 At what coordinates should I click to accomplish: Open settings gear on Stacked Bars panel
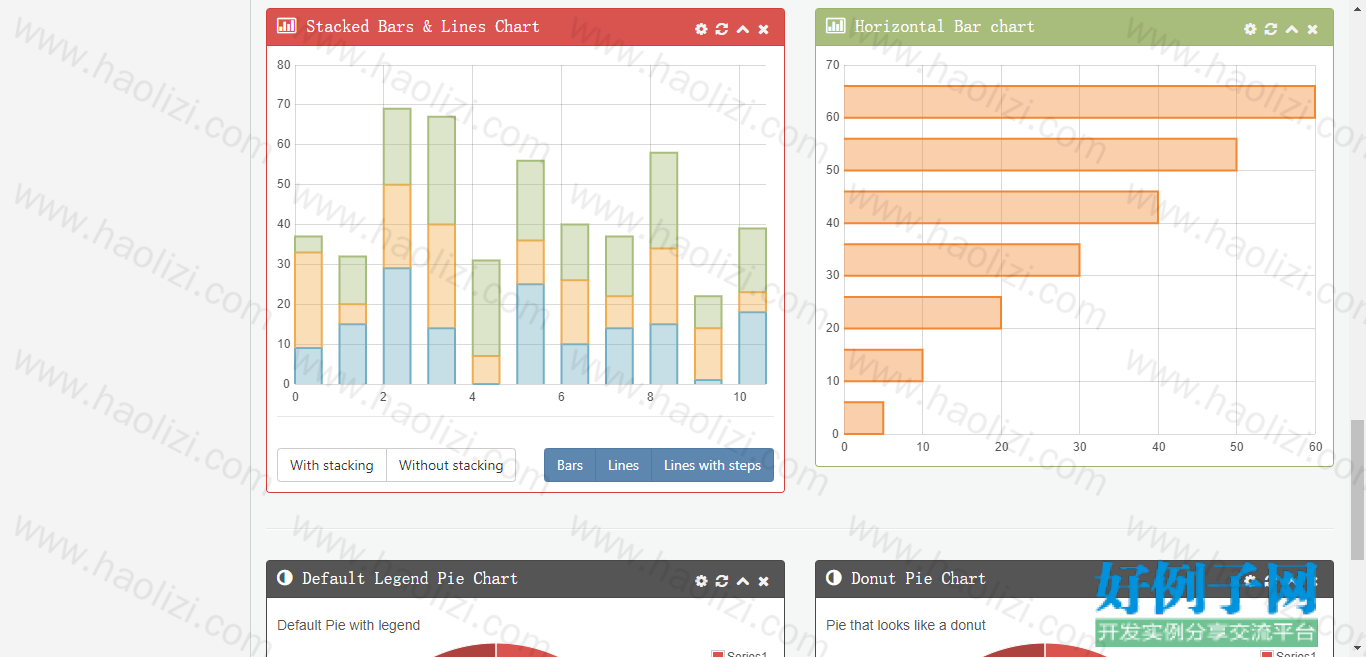click(x=701, y=29)
